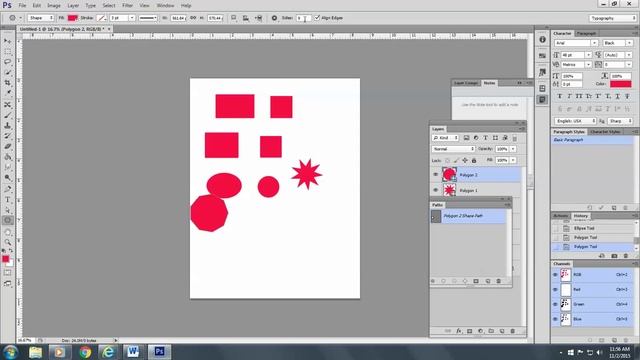Toggle visibility of RGB channel
Viewport: 640px width, 360px height.
[555, 275]
